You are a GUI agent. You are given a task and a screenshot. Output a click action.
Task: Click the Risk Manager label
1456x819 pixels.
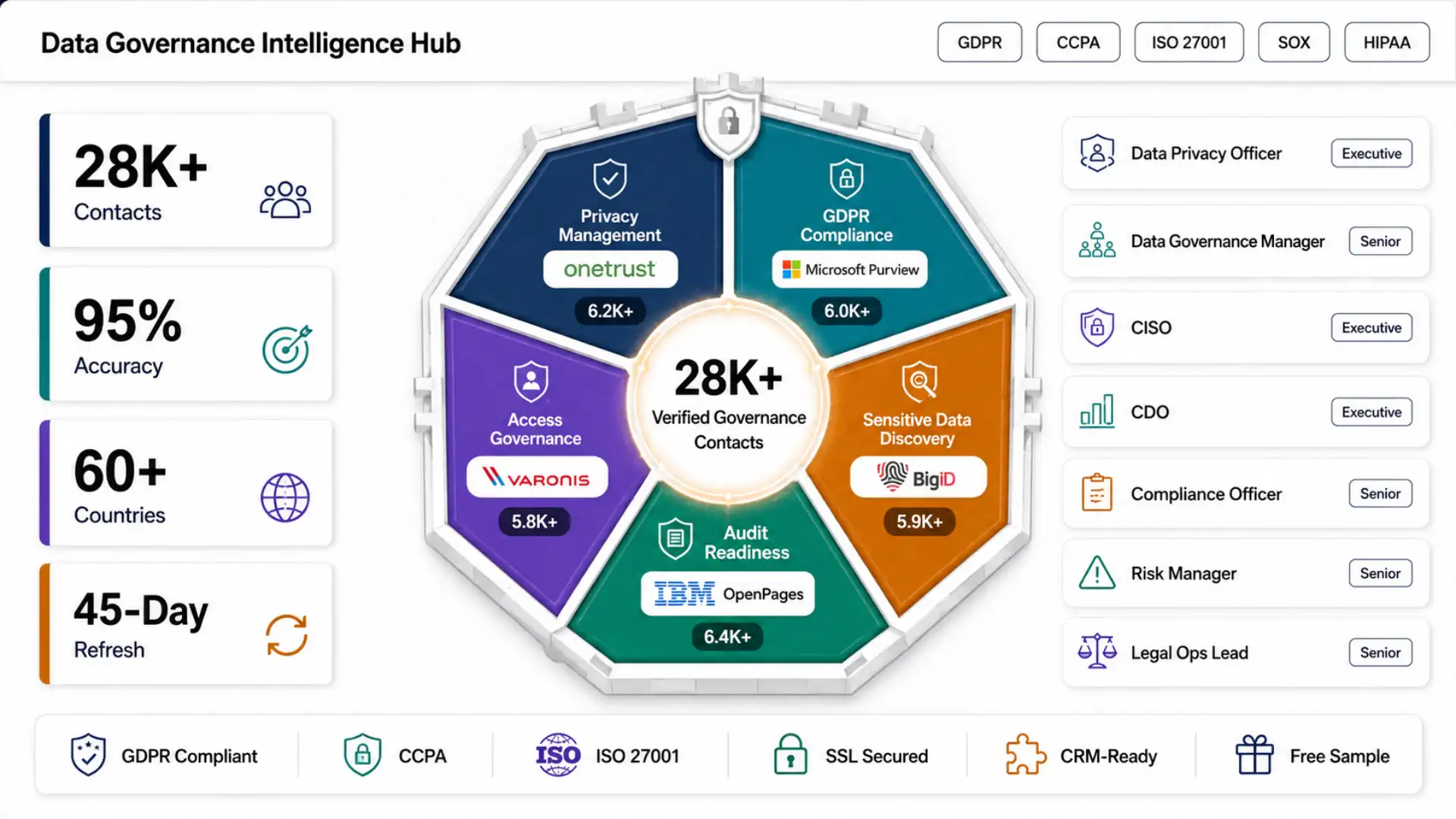pos(1183,573)
